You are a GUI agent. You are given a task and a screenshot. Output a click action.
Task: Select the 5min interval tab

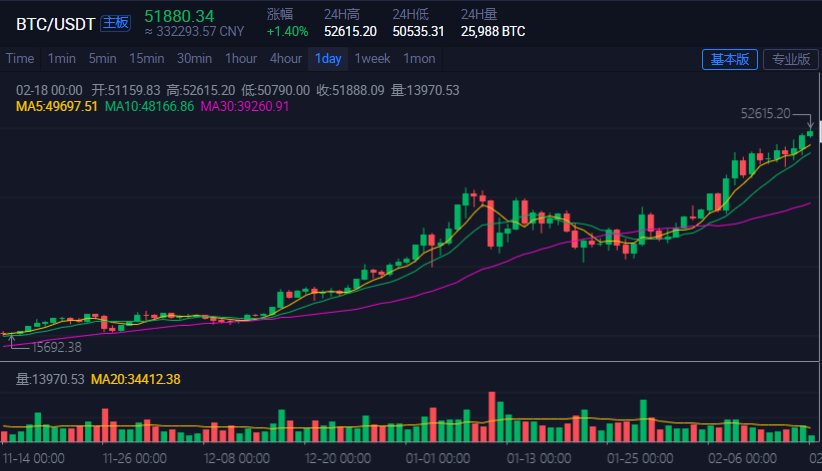pyautogui.click(x=102, y=59)
